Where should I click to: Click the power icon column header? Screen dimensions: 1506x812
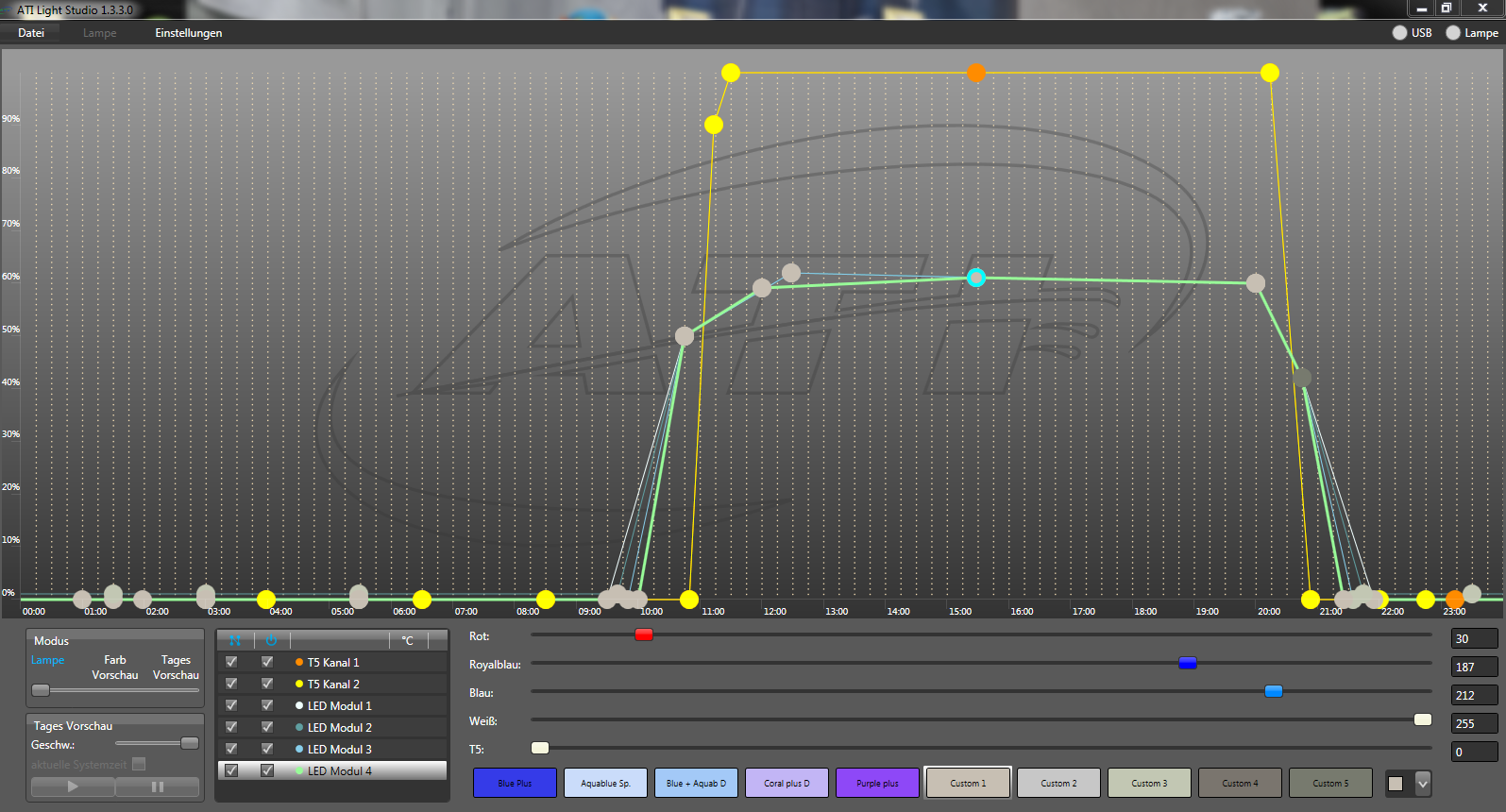[x=271, y=640]
